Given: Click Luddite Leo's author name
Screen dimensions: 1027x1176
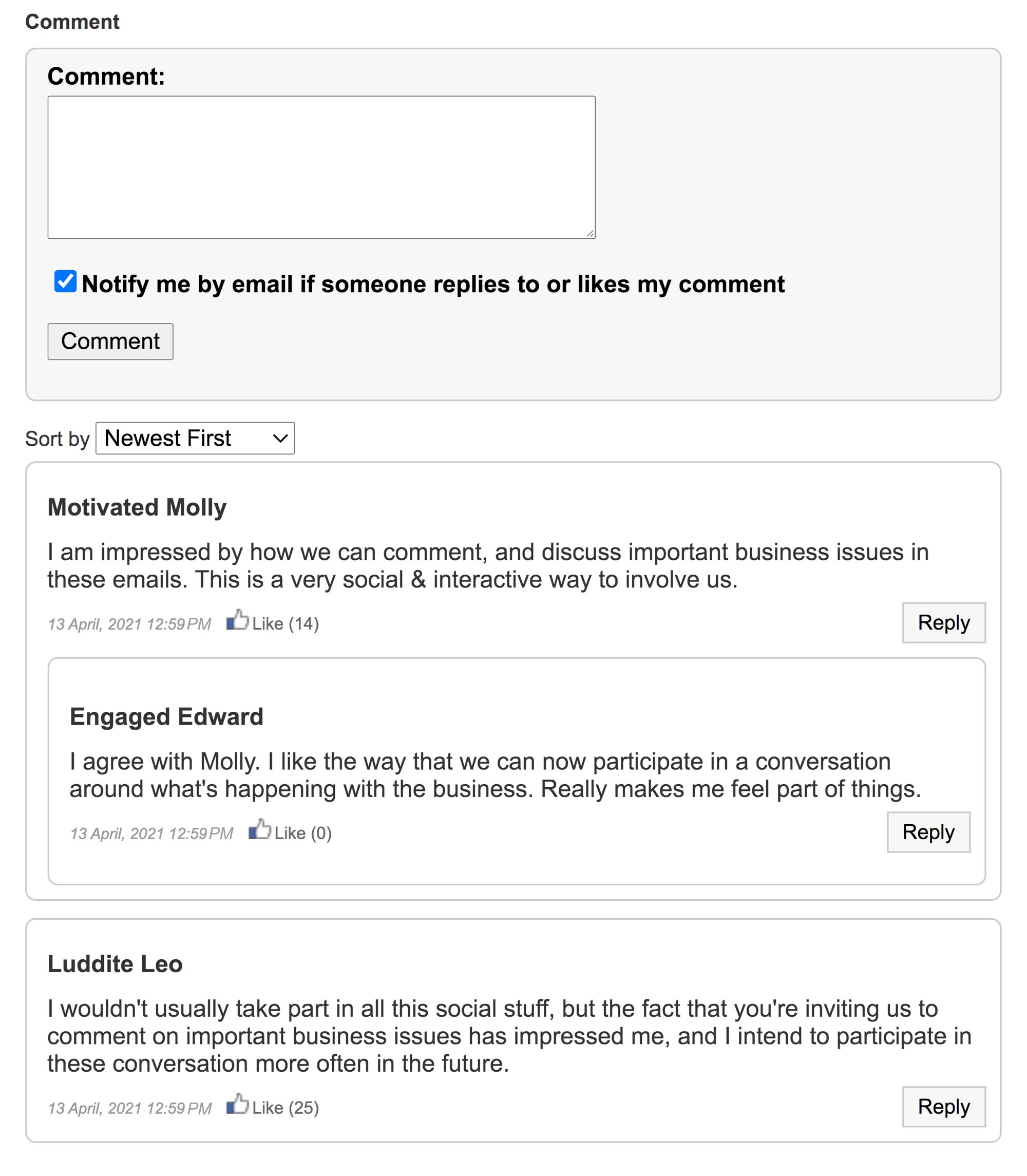Looking at the screenshot, I should pyautogui.click(x=115, y=964).
